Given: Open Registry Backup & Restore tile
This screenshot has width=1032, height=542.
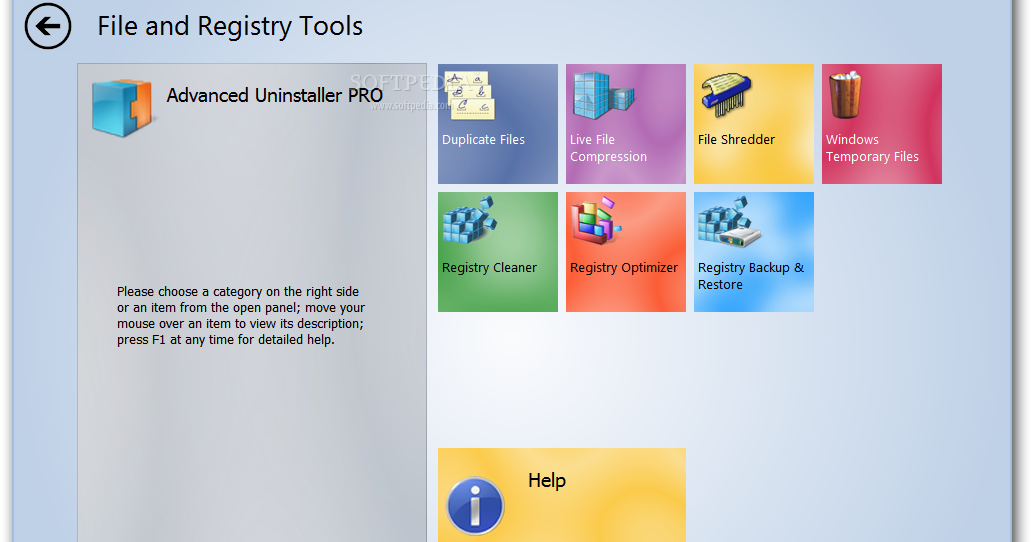Looking at the screenshot, I should (x=754, y=252).
